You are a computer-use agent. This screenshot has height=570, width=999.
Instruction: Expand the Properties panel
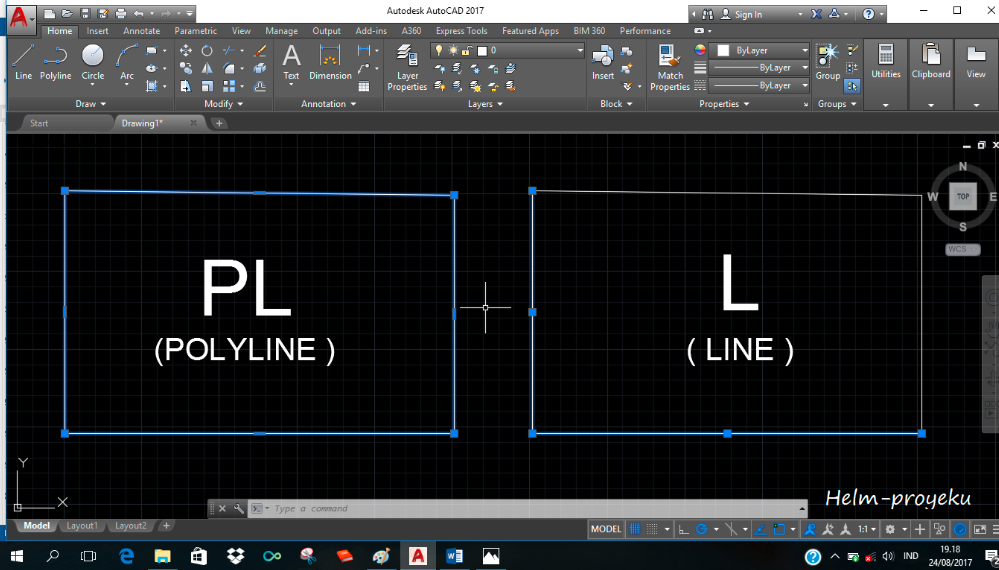click(x=724, y=104)
